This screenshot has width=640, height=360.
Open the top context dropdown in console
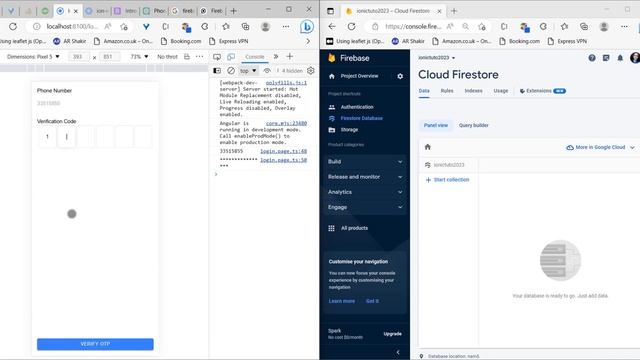[248, 71]
